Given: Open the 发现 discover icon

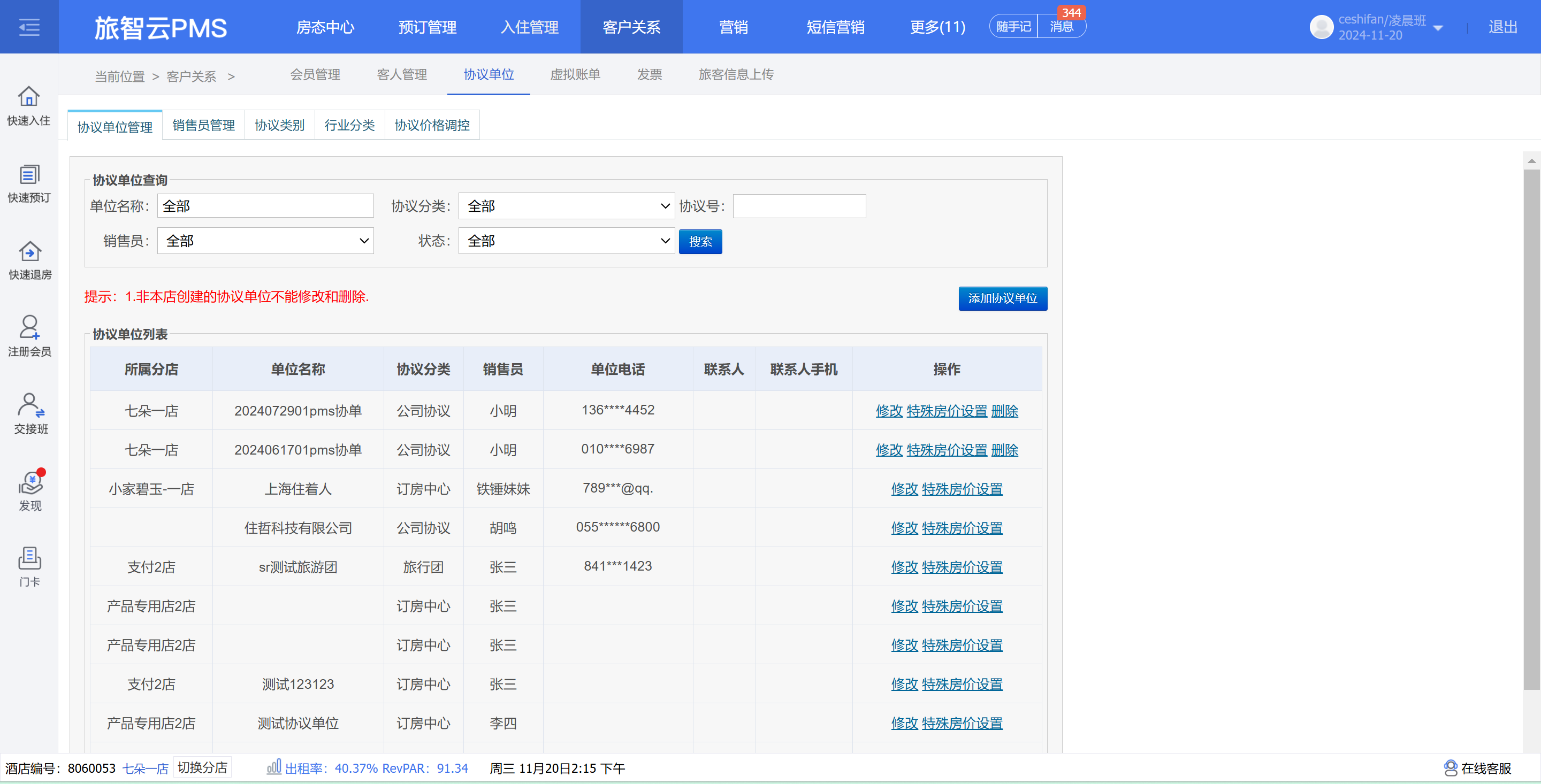Looking at the screenshot, I should (x=30, y=491).
